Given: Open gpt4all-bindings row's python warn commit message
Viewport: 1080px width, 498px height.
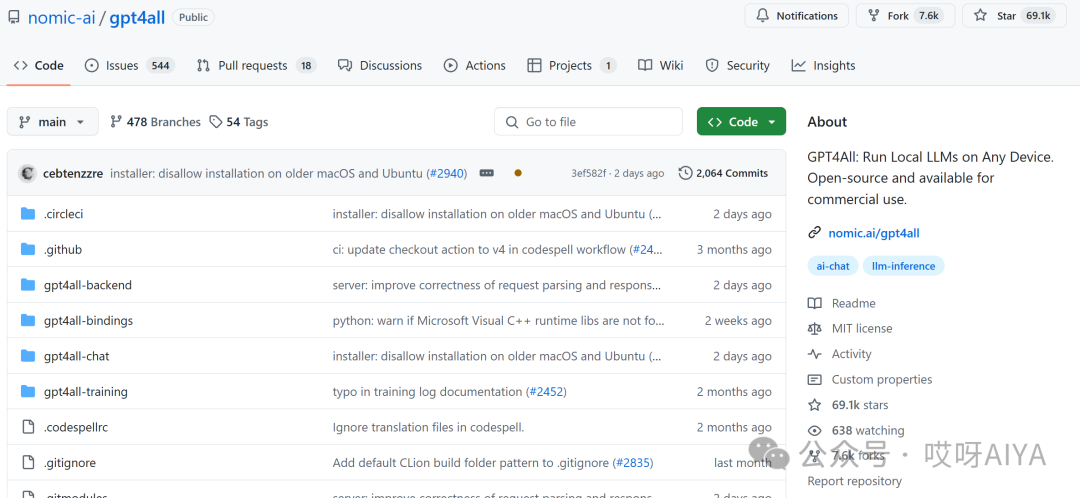Looking at the screenshot, I should point(498,321).
